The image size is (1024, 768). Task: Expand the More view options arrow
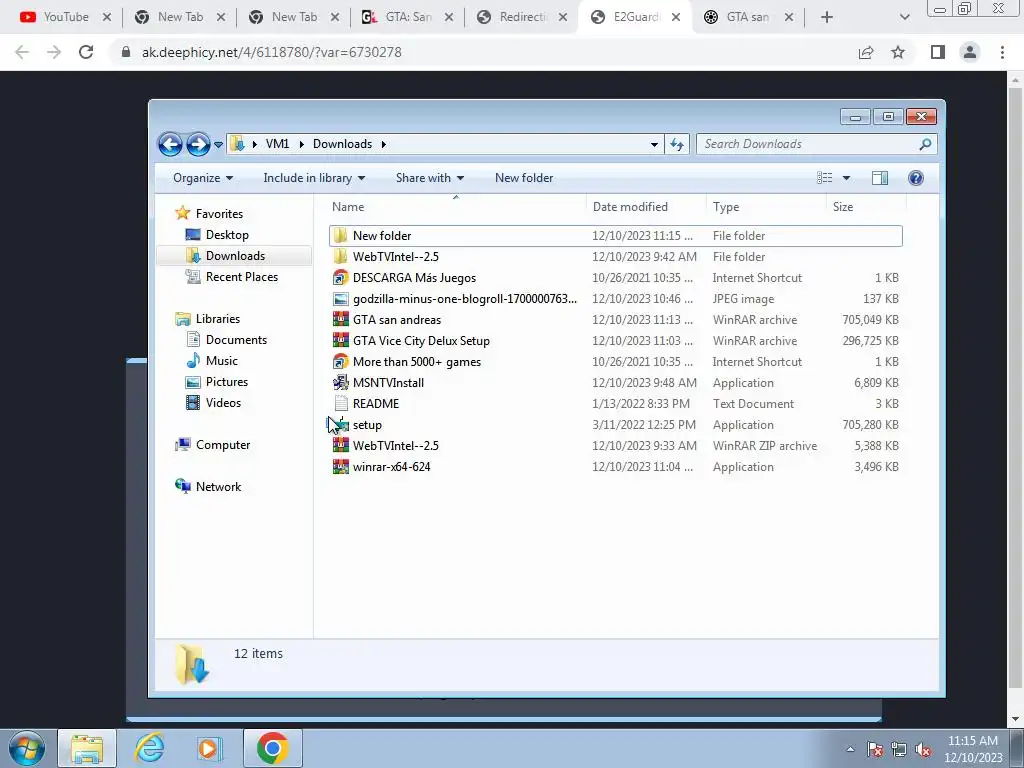coord(846,178)
